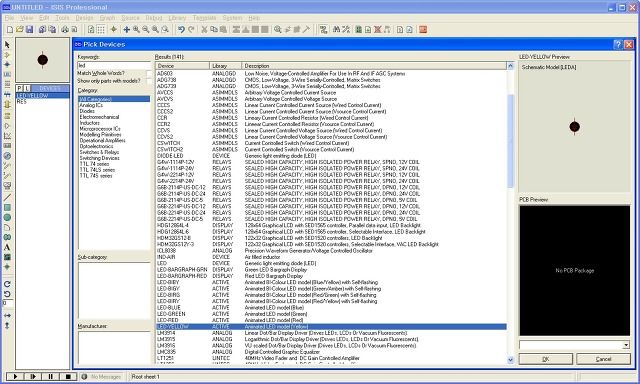Click the results list scroll-up arrow

point(510,66)
